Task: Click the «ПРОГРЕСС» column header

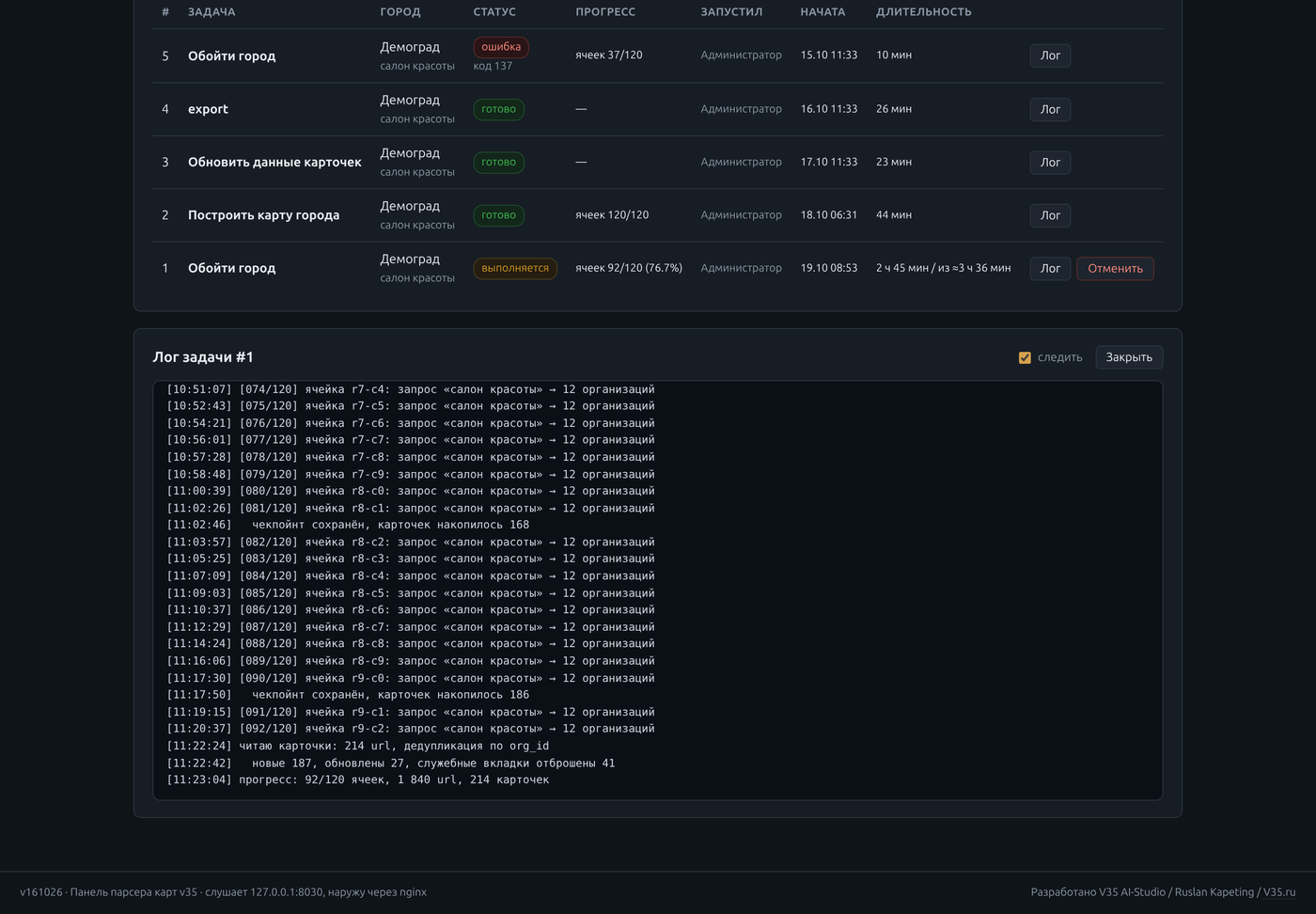Action: (x=605, y=12)
